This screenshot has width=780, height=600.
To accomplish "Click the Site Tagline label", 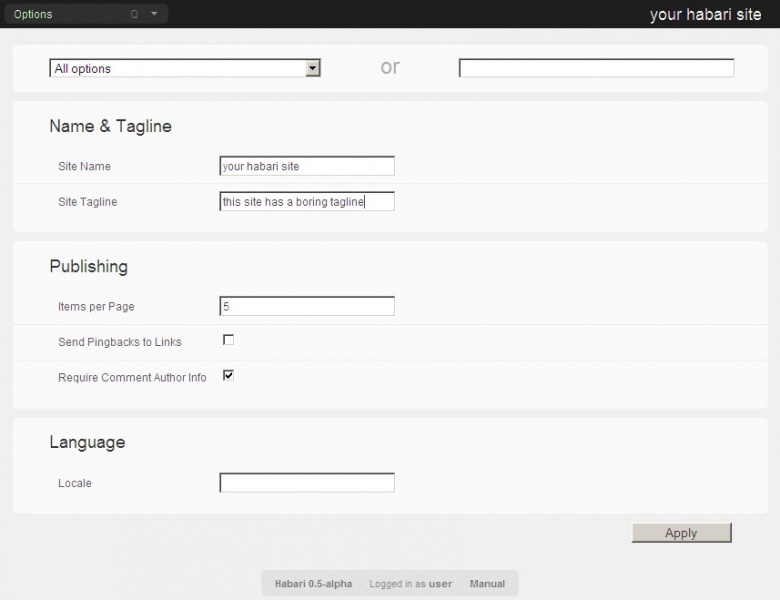I will (x=88, y=202).
